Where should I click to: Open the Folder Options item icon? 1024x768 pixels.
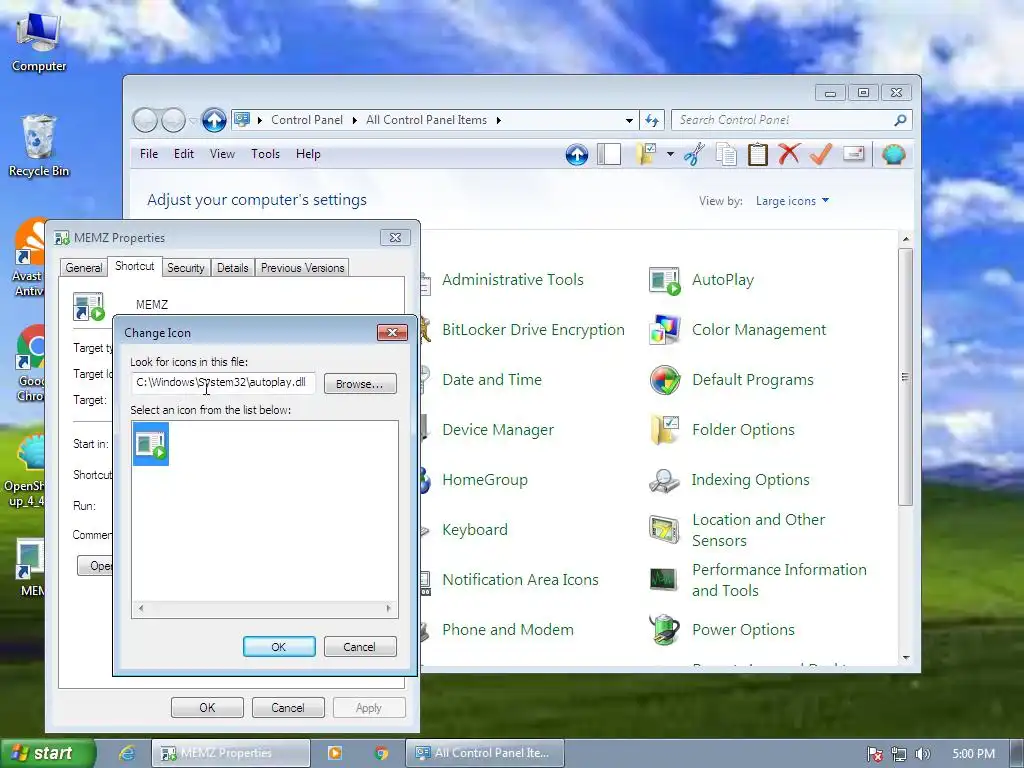pos(665,430)
